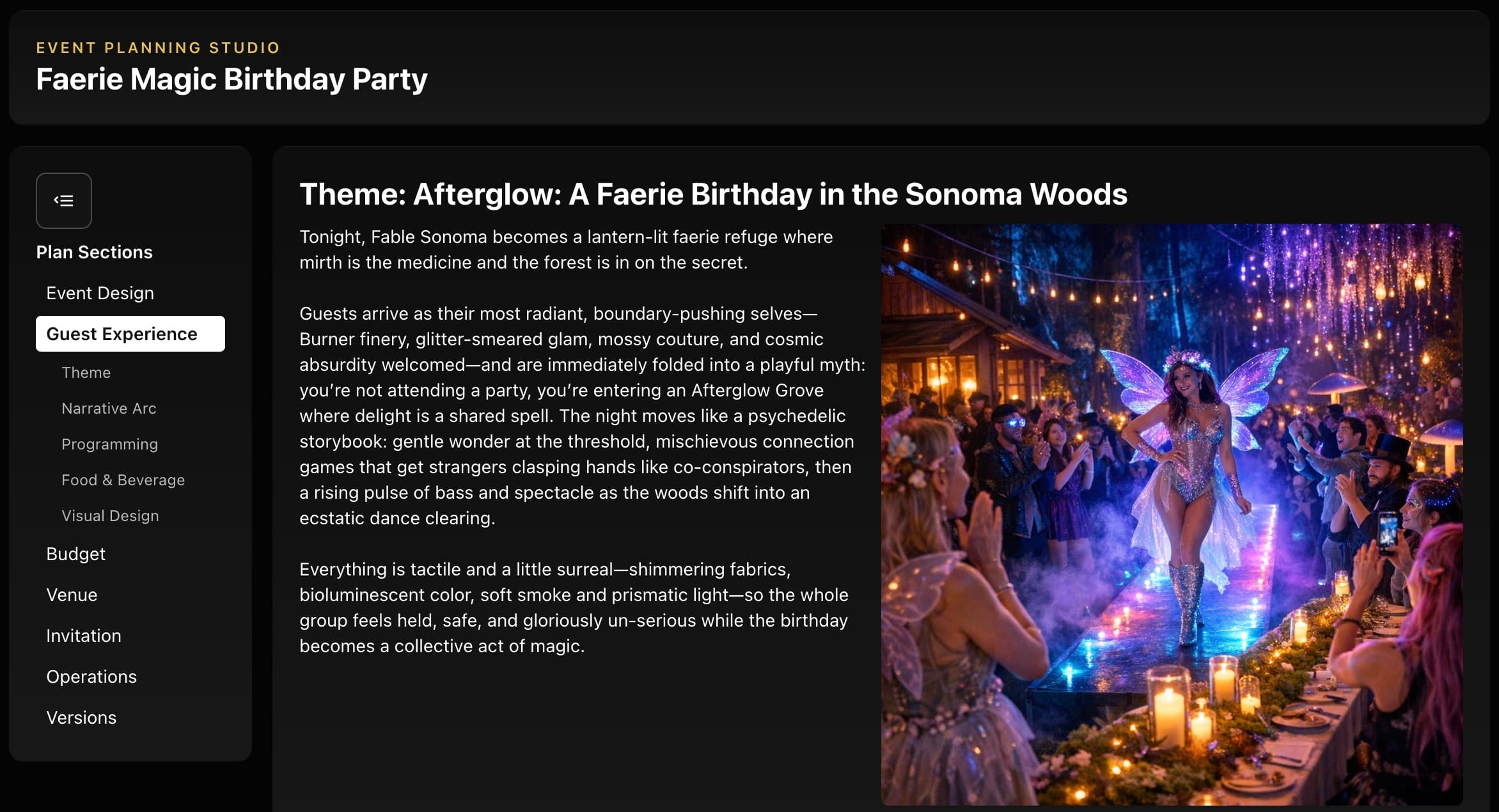The width and height of the screenshot is (1499, 812).
Task: Open the Visual Design subsection
Action: pos(110,515)
